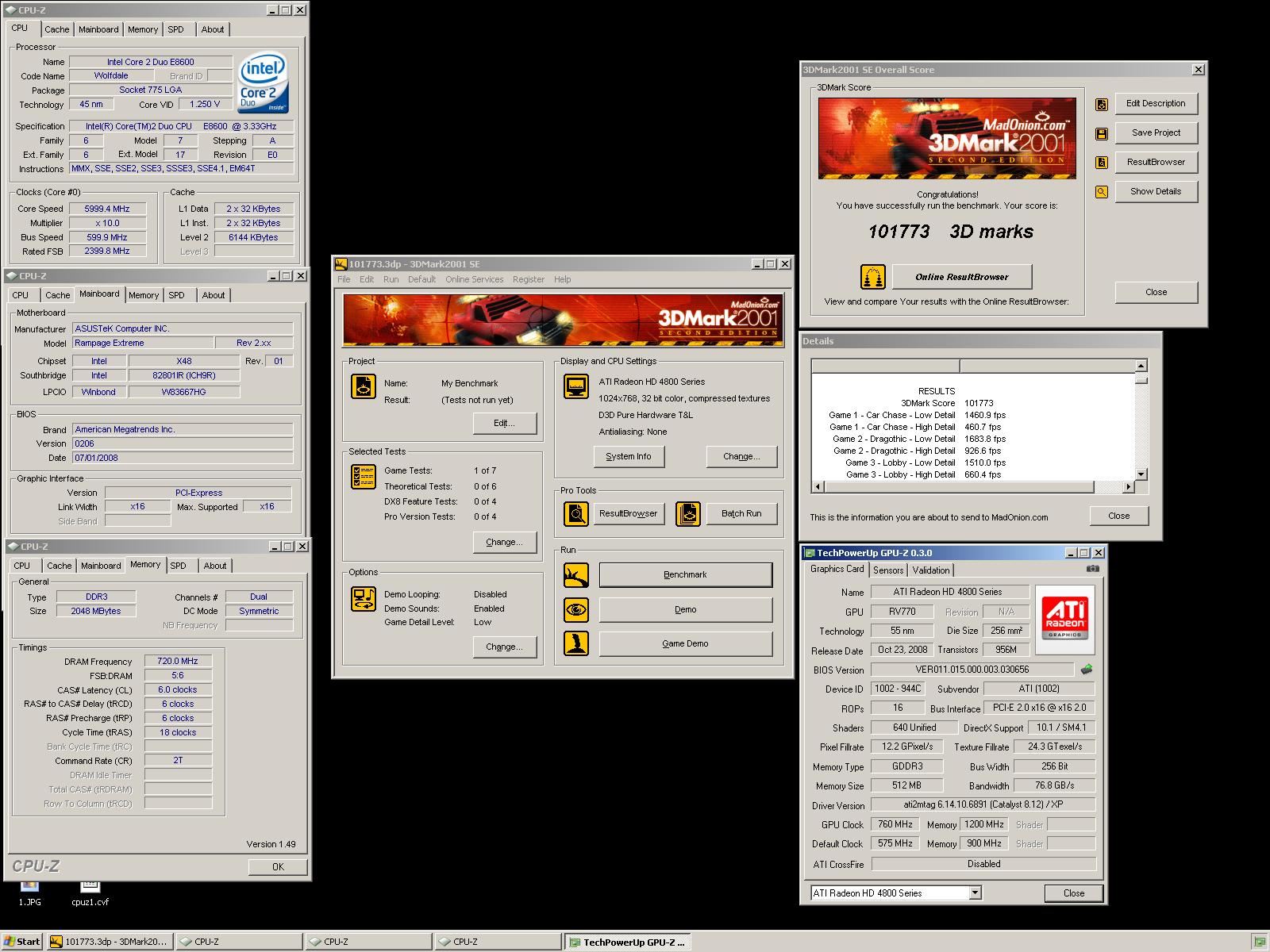
Task: Click Close button in GPU-Z window
Action: click(x=1074, y=892)
